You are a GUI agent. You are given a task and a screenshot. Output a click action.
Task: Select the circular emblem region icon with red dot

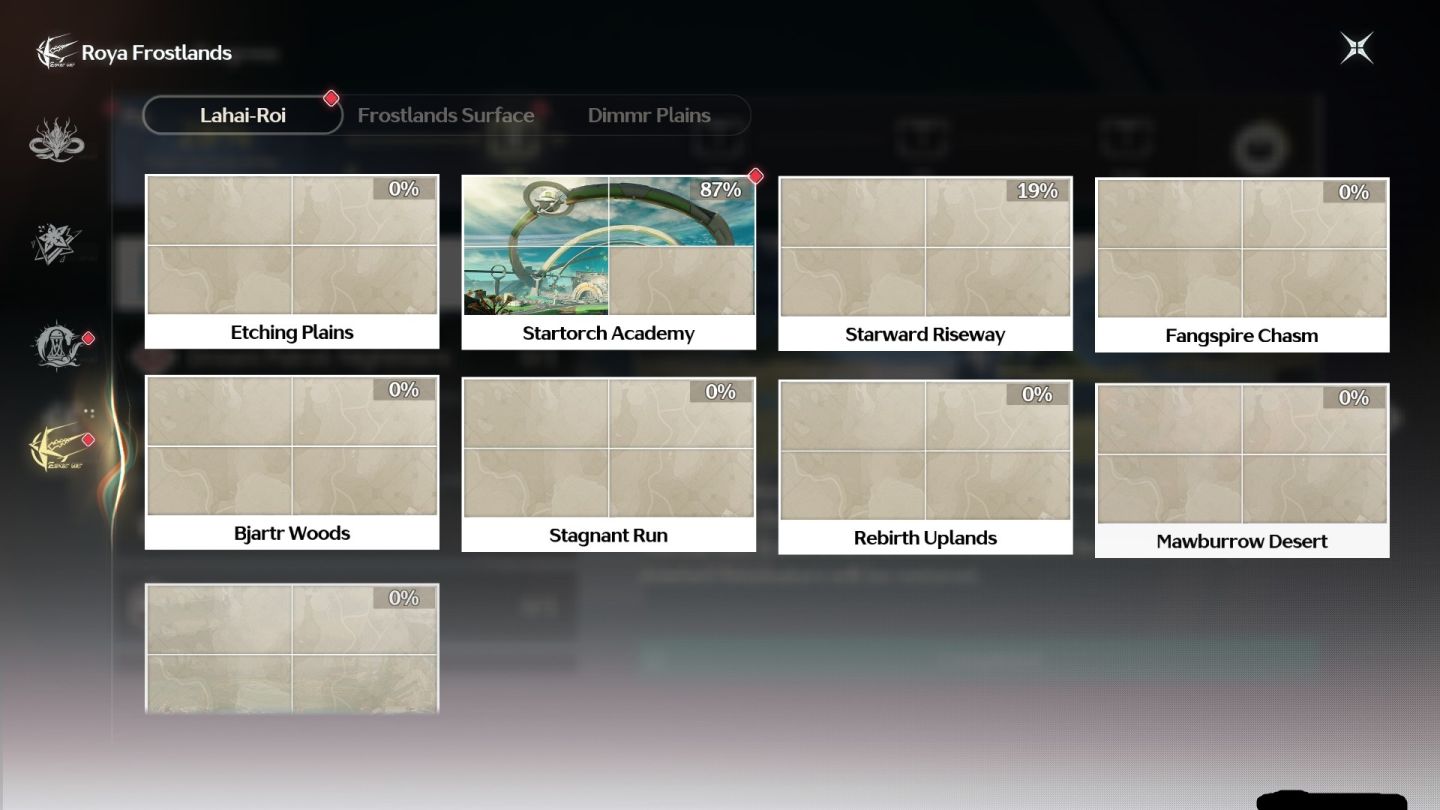58,346
